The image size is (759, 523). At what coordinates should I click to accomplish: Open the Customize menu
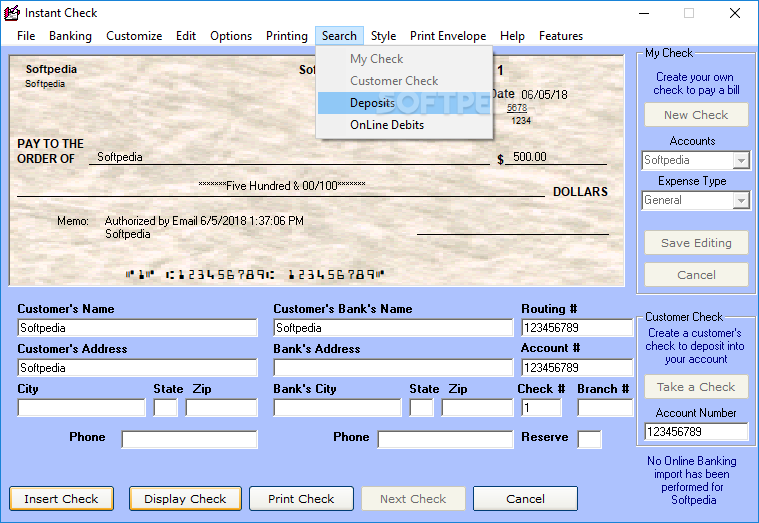click(134, 36)
